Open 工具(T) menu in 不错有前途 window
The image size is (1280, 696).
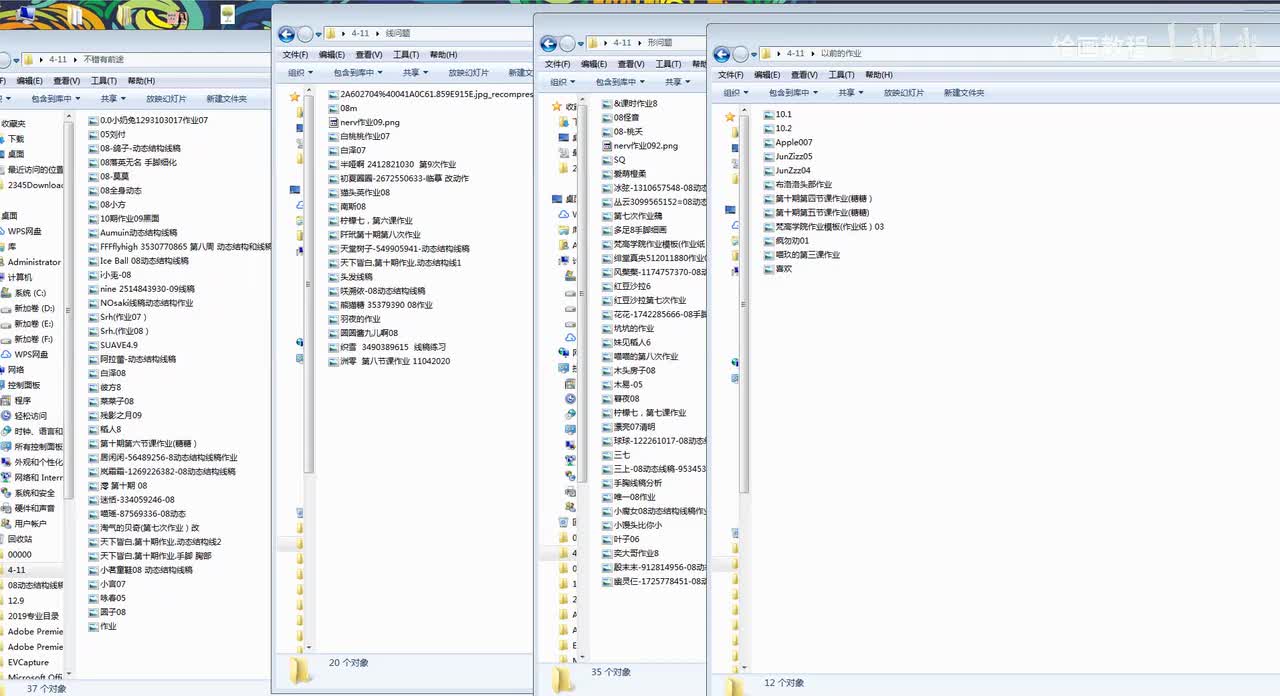coord(104,81)
